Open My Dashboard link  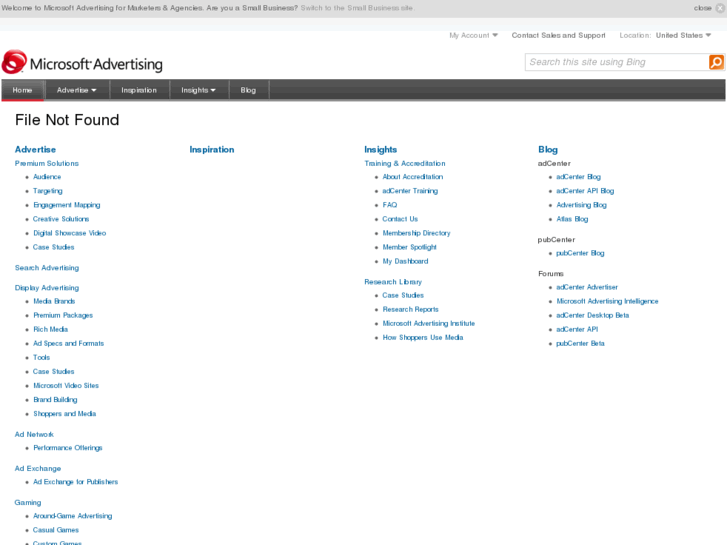point(406,261)
